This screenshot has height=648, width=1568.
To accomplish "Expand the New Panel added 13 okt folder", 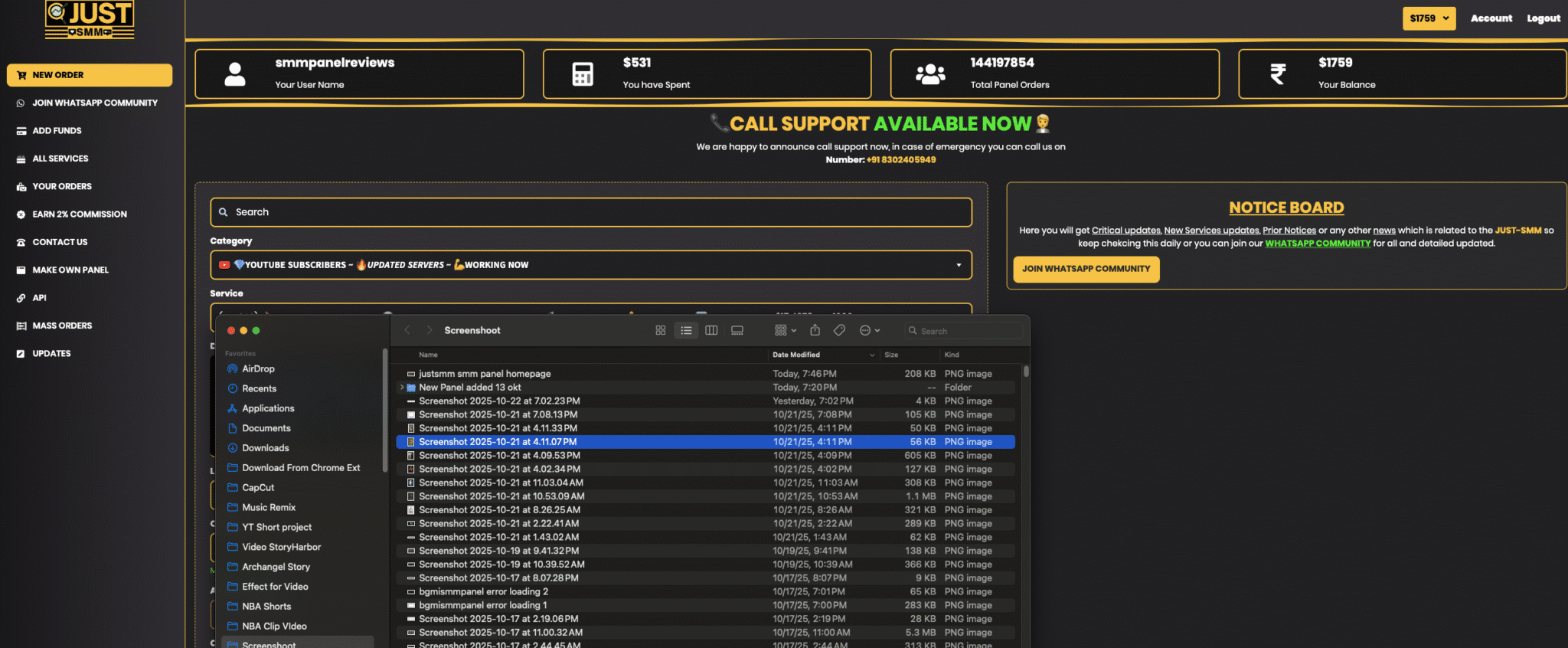I will pyautogui.click(x=402, y=388).
